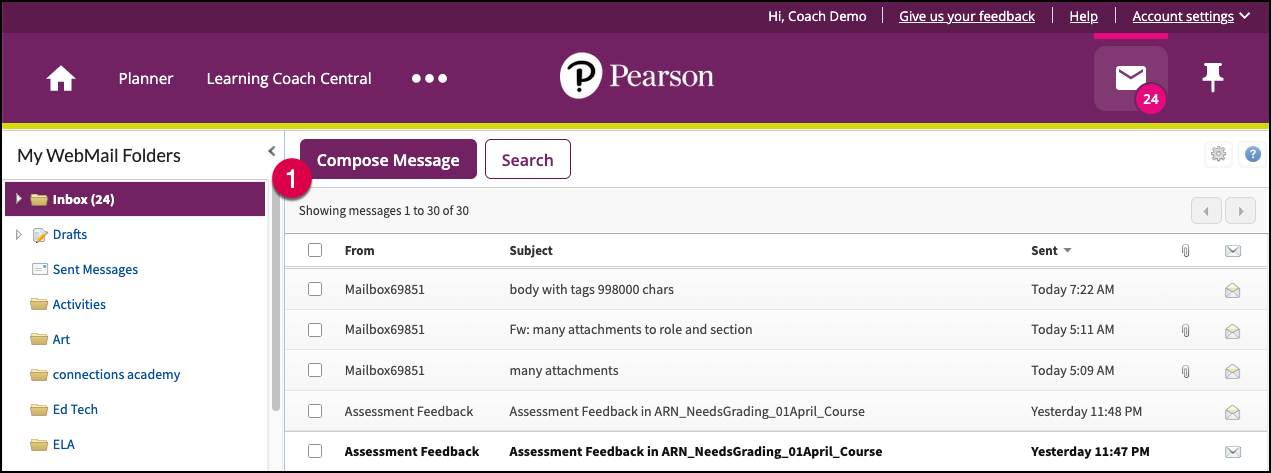This screenshot has width=1271, height=473.
Task: Click the Compose Message button
Action: 388,160
